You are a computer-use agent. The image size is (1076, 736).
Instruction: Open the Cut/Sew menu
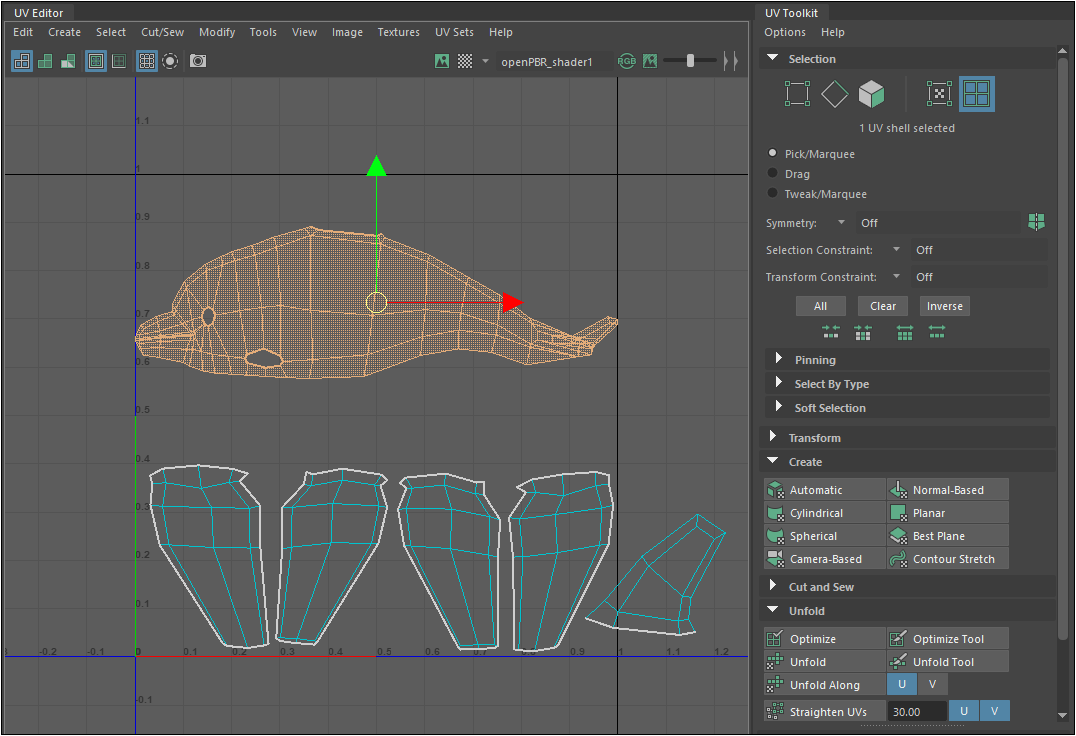[x=161, y=32]
